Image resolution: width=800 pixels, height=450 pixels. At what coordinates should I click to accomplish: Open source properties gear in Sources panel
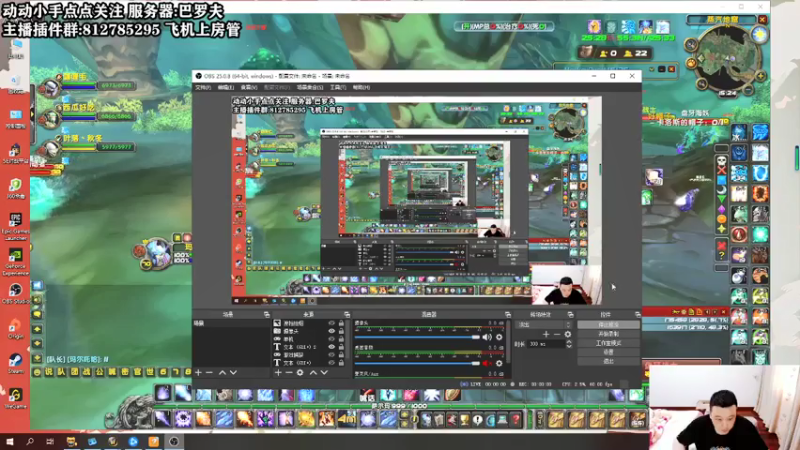[300, 372]
